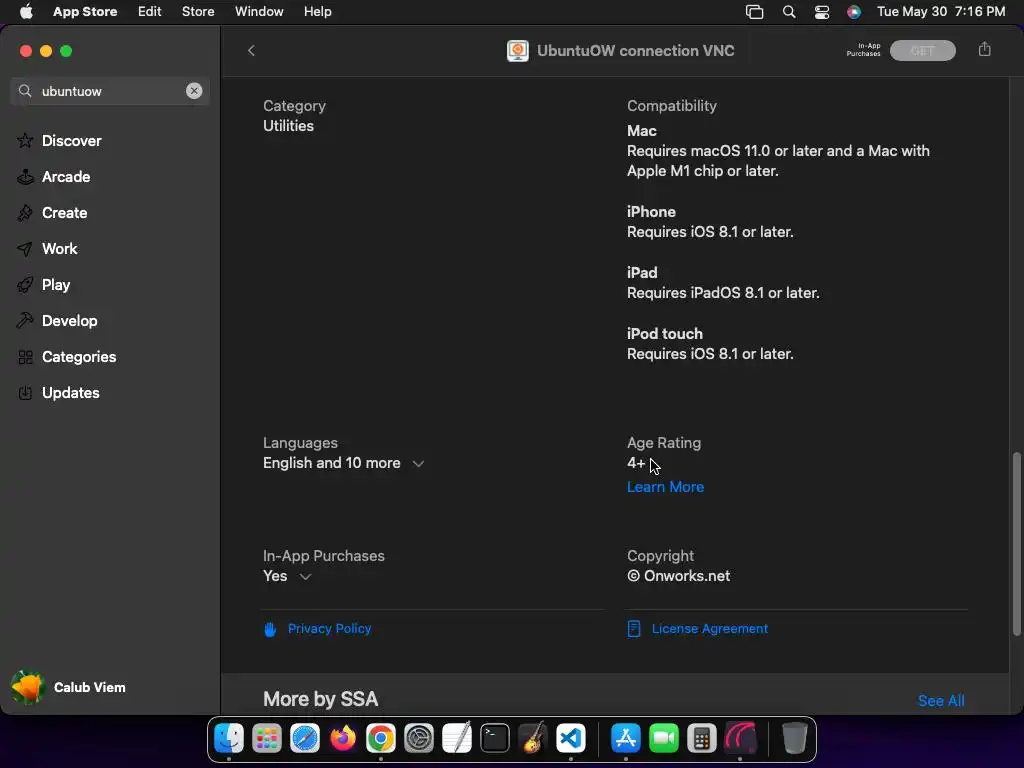This screenshot has width=1024, height=768.
Task: Open the Help menu
Action: click(x=317, y=12)
